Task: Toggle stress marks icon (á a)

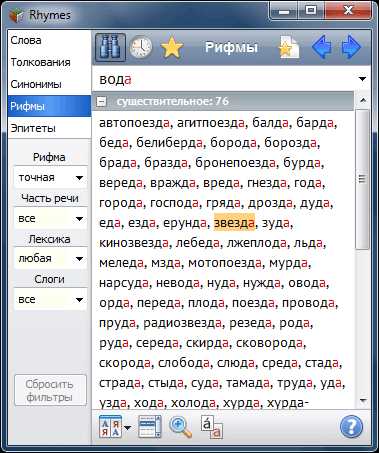Action: [211, 427]
